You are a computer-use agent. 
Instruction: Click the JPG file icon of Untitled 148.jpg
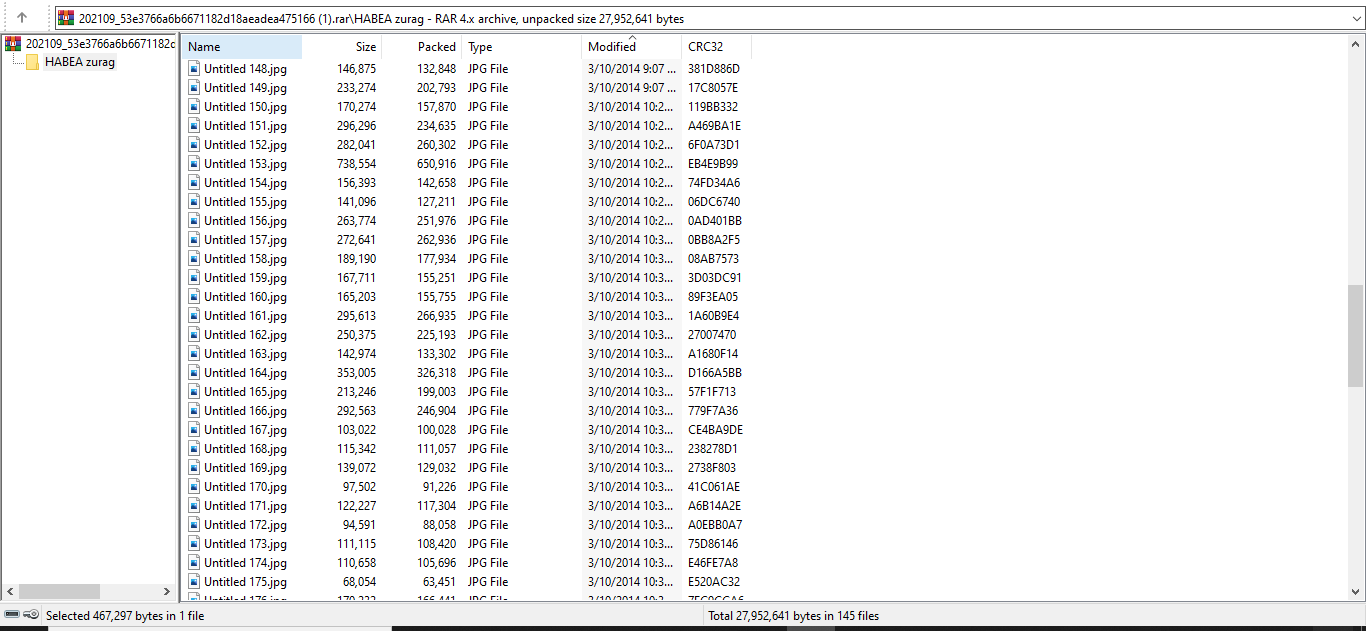pyautogui.click(x=194, y=69)
